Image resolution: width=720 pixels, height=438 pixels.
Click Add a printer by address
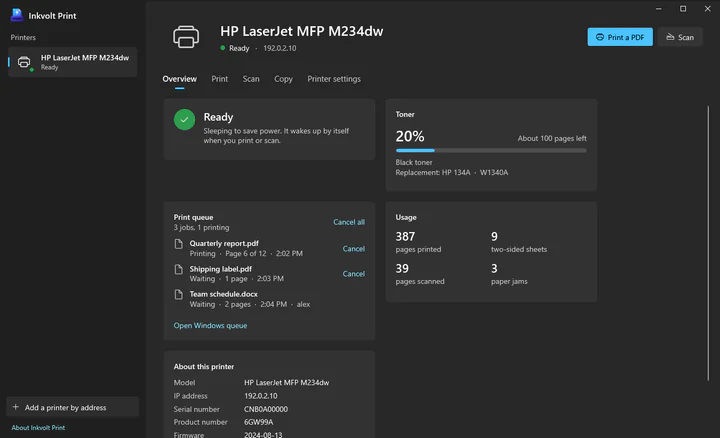coord(73,407)
